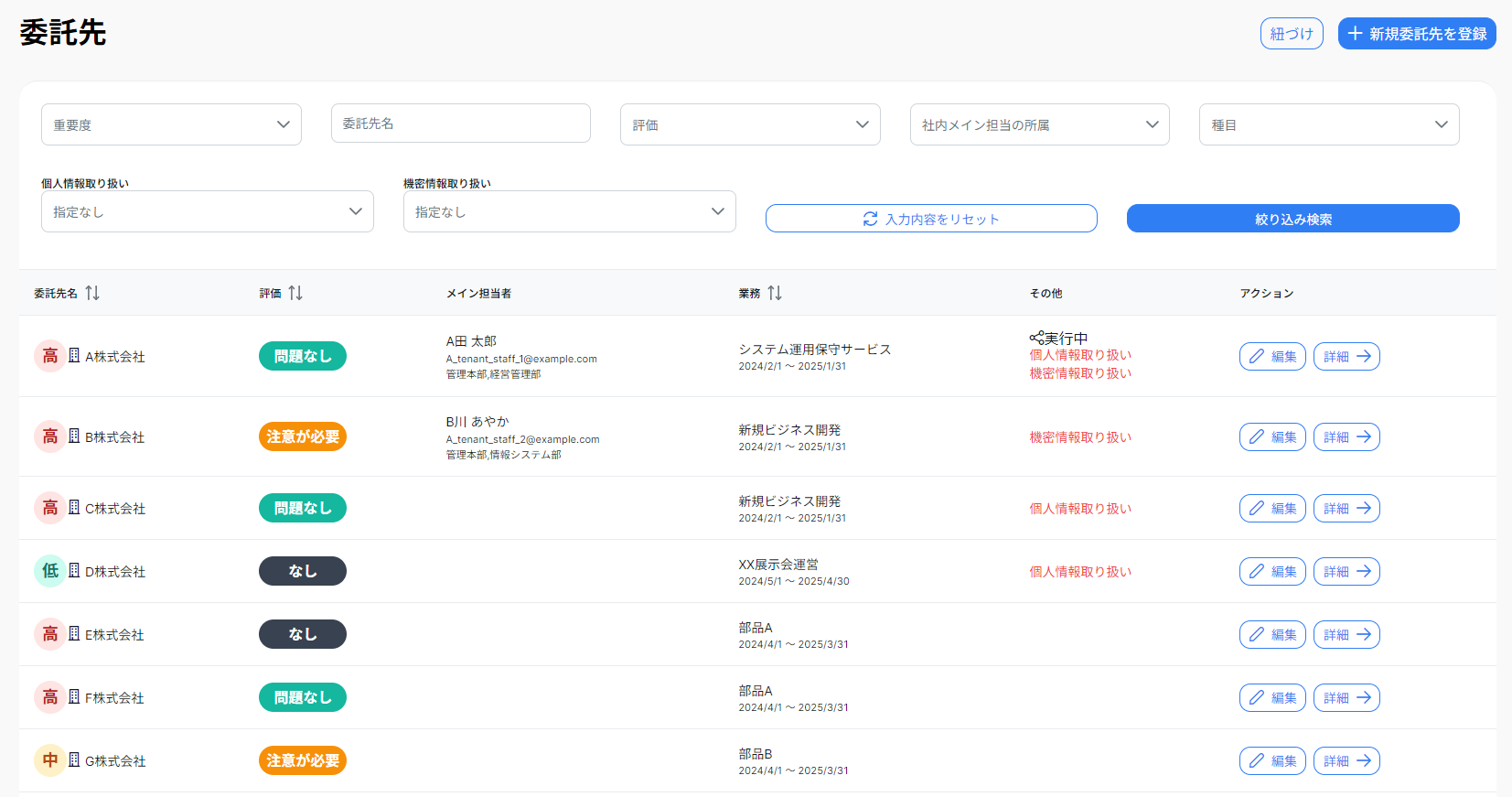Click building icon next to A株式会社
The image size is (1512, 797).
pos(74,355)
